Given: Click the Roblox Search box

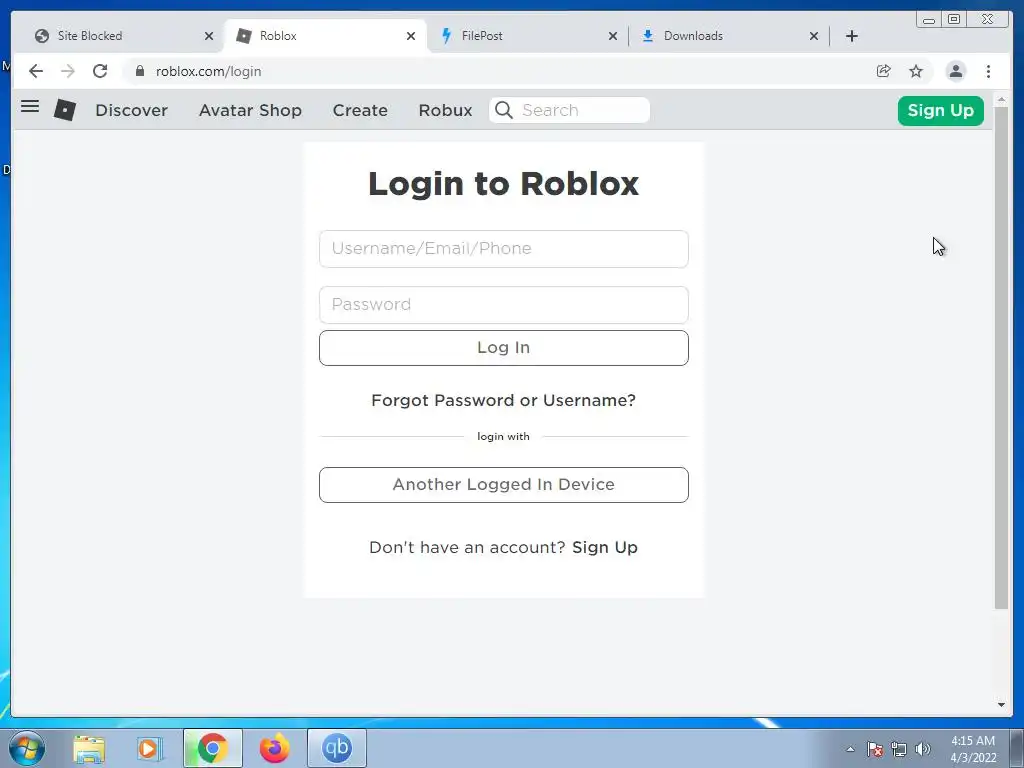Looking at the screenshot, I should (x=569, y=110).
